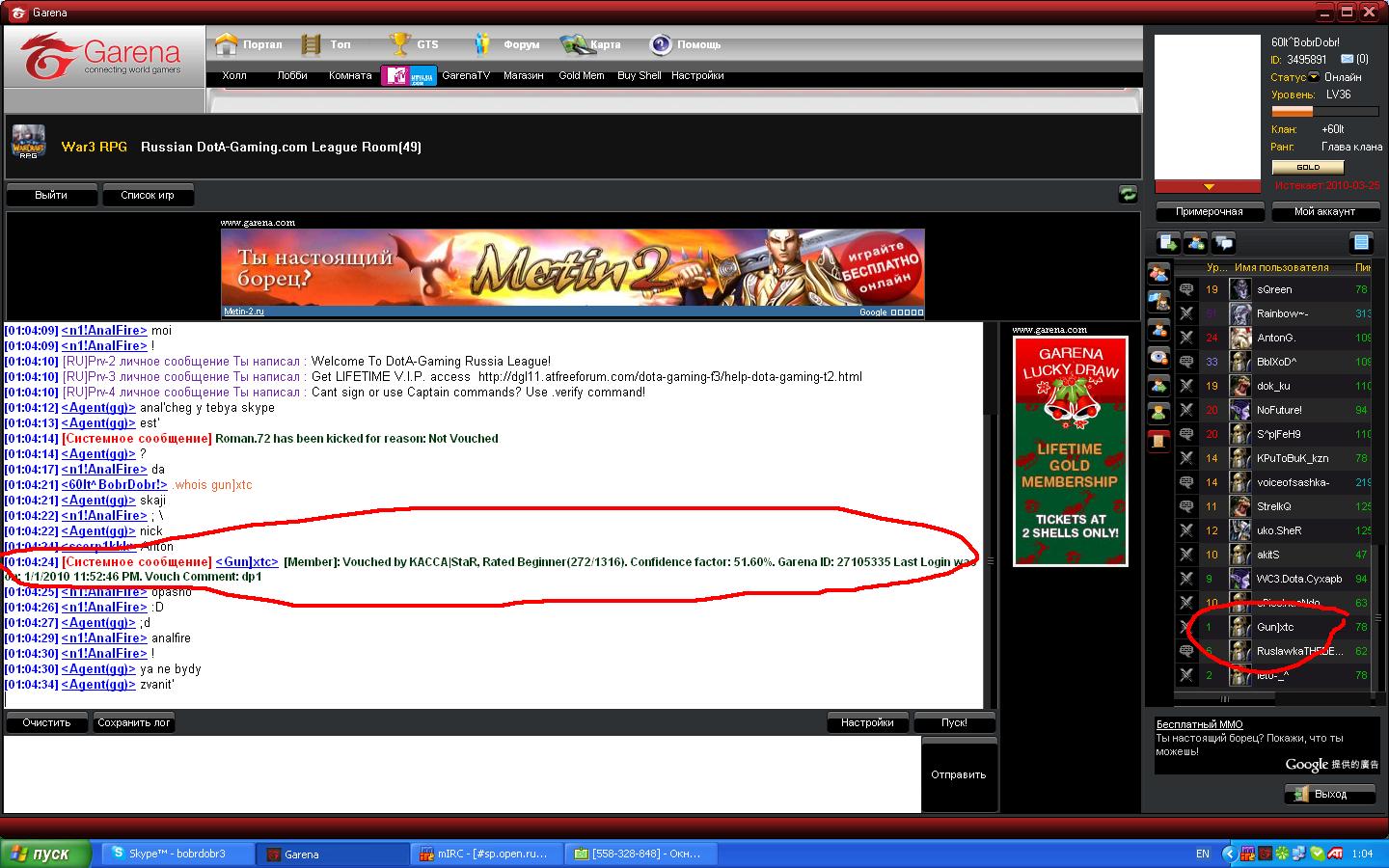Select the single green user sidebar icon
The width and height of the screenshot is (1389, 868).
1158,413
